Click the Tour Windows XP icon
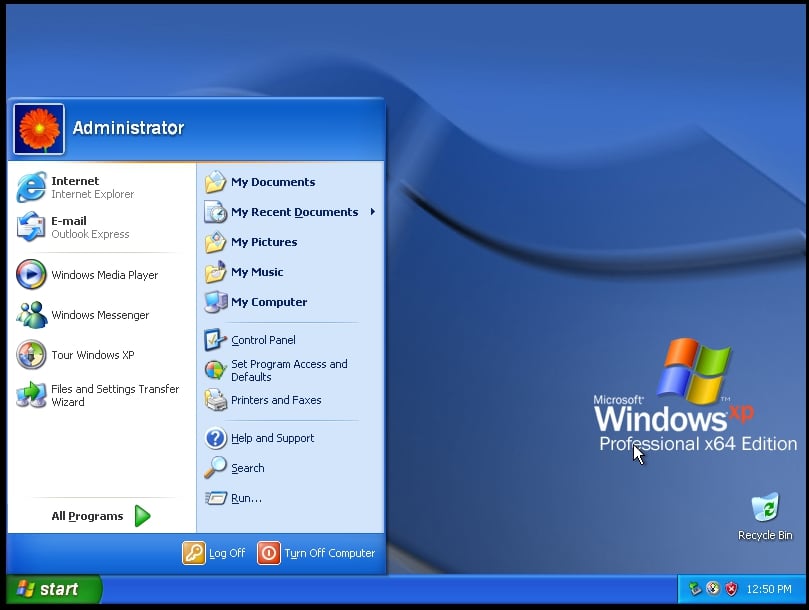 click(x=31, y=355)
